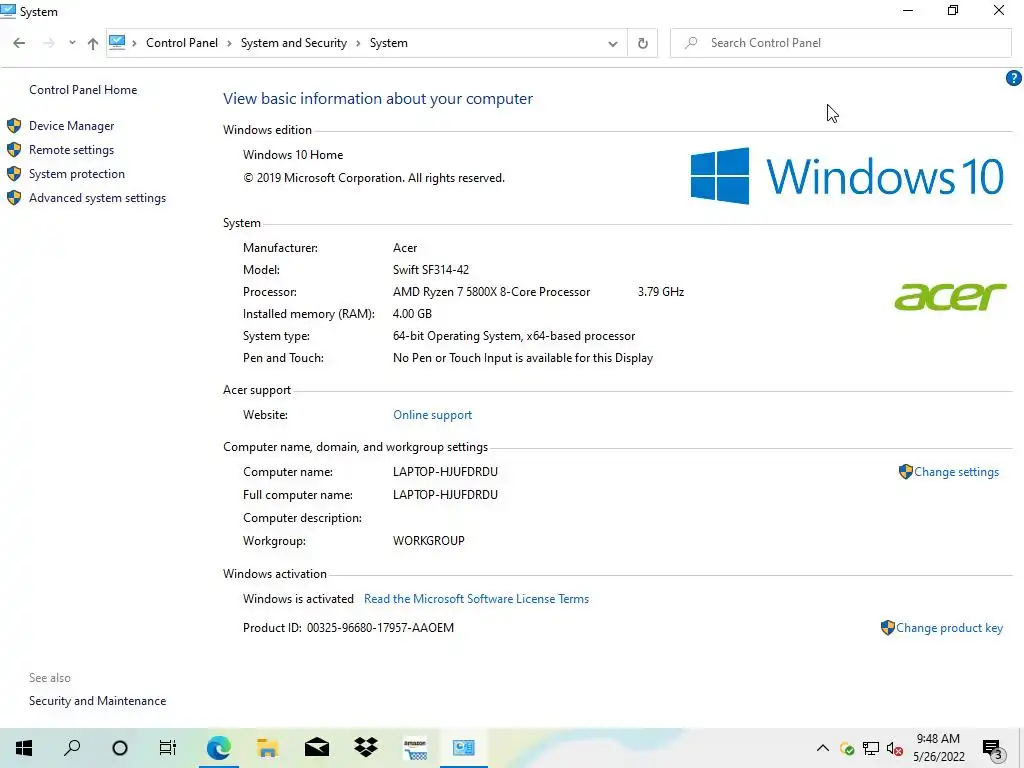Viewport: 1024px width, 768px height.
Task: Open Acer Online support link
Action: click(x=432, y=415)
